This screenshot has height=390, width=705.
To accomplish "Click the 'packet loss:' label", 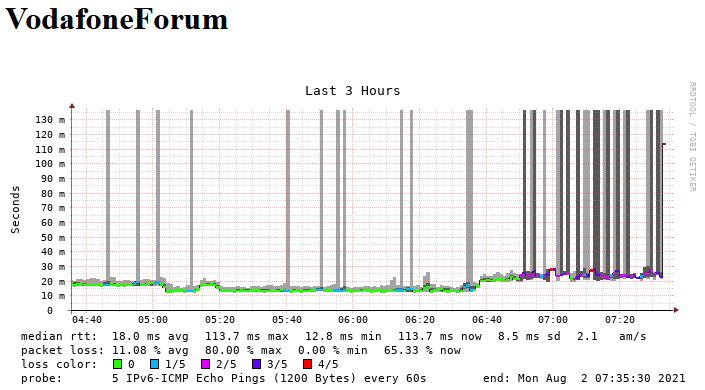I will pos(62,350).
